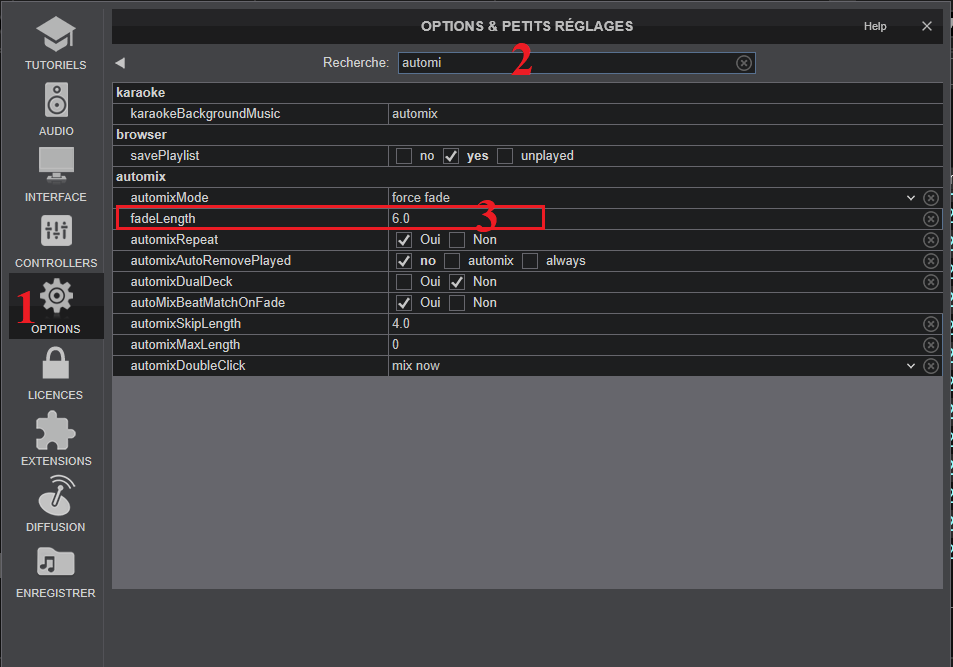Click the collapse arrow left of Recherche
This screenshot has height=667, width=953.
[x=120, y=63]
